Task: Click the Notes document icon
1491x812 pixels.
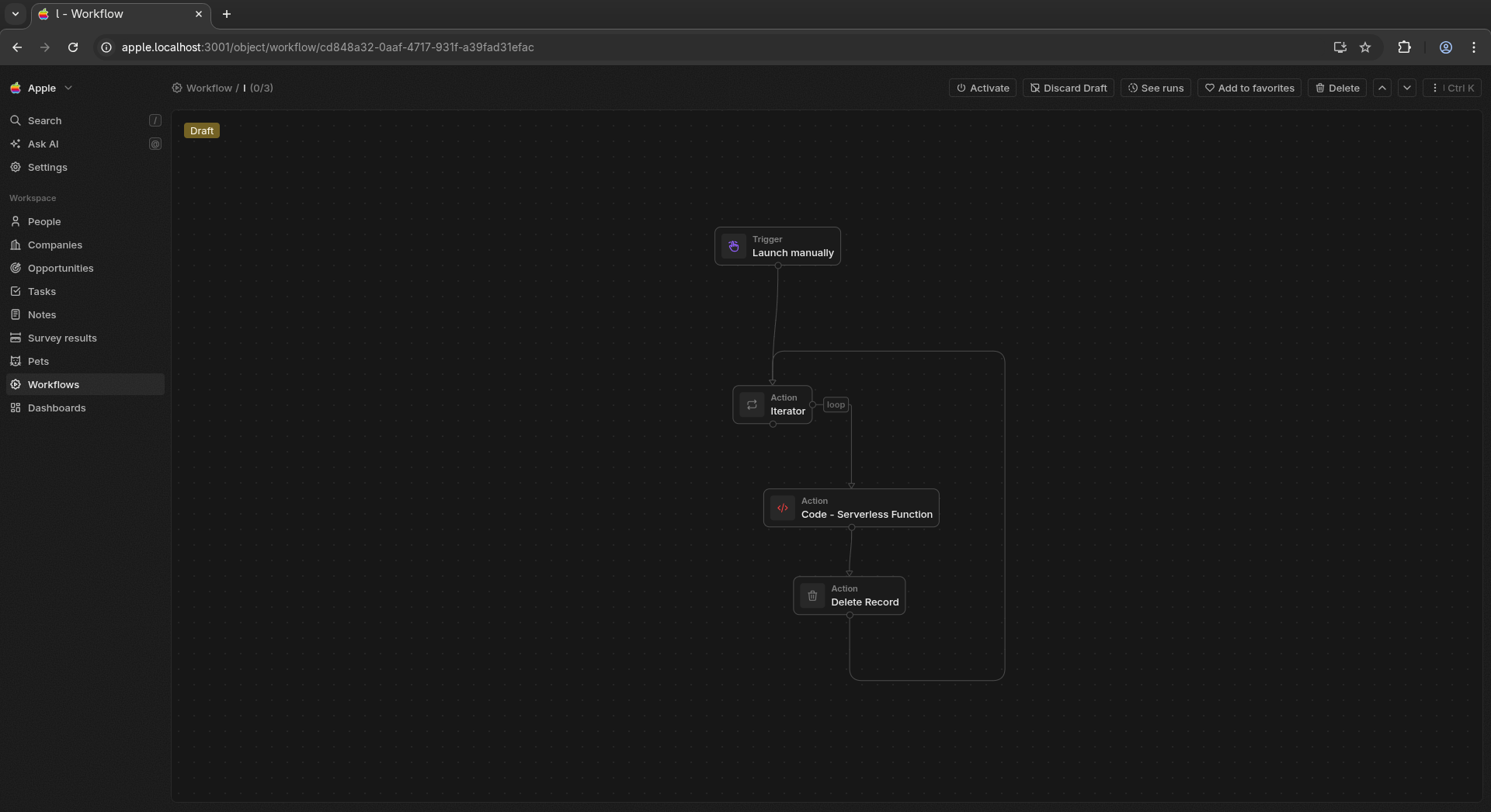Action: (x=16, y=314)
